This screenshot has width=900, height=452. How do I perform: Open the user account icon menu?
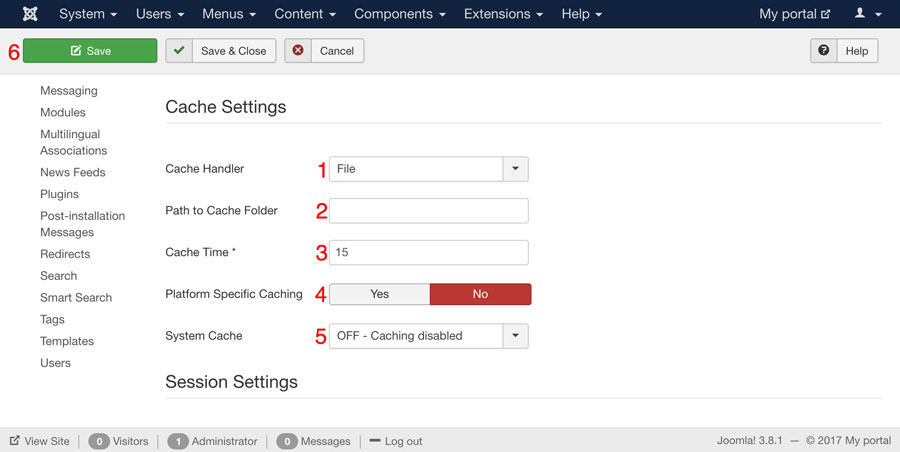click(x=866, y=14)
